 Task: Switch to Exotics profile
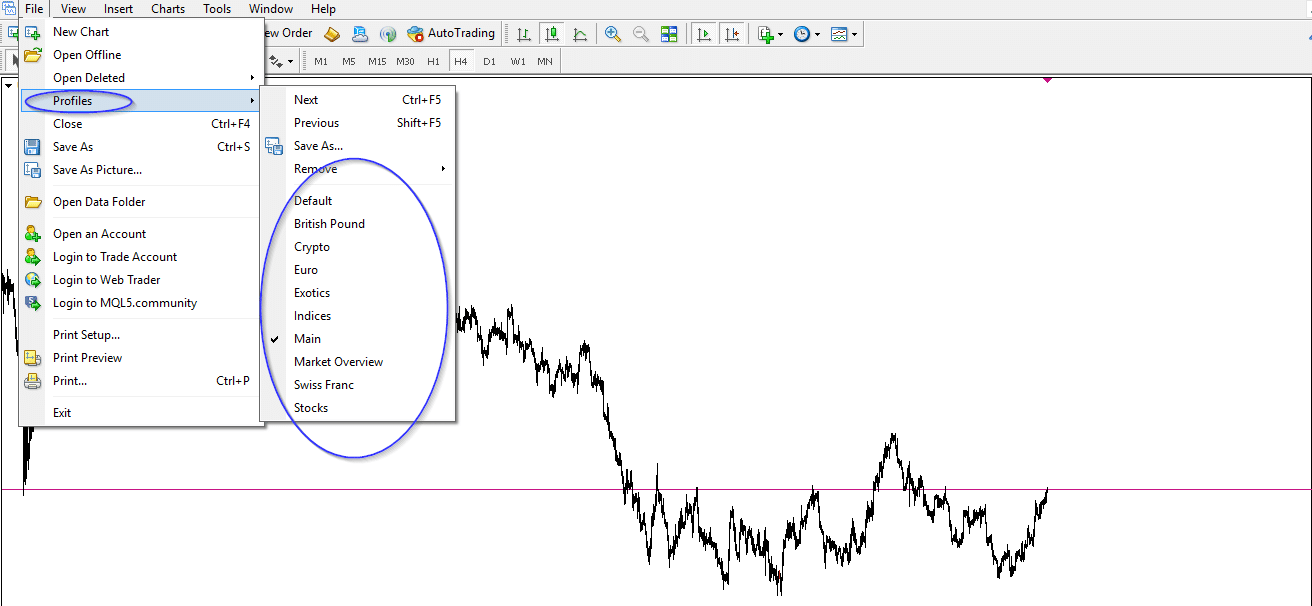[x=357, y=293]
